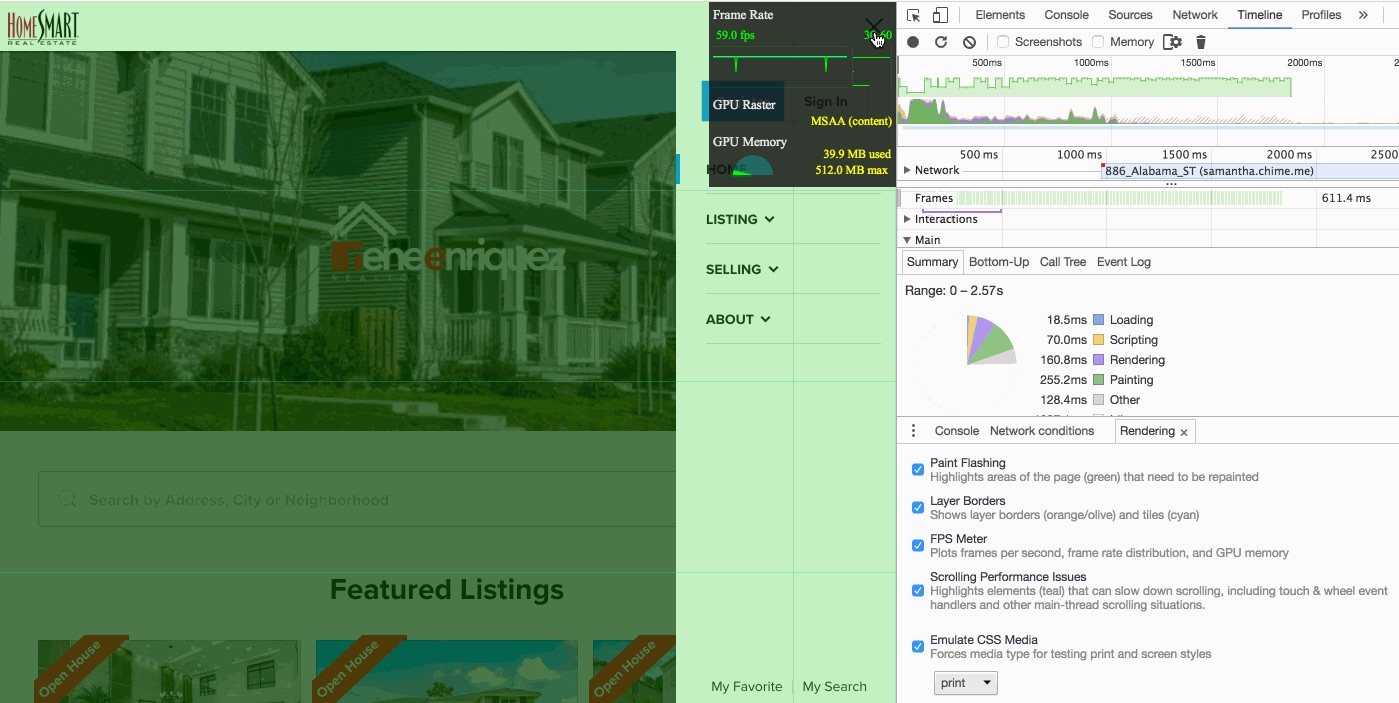Open the drawer's three-dot menu
Screen dimensions: 1399x703
click(913, 431)
